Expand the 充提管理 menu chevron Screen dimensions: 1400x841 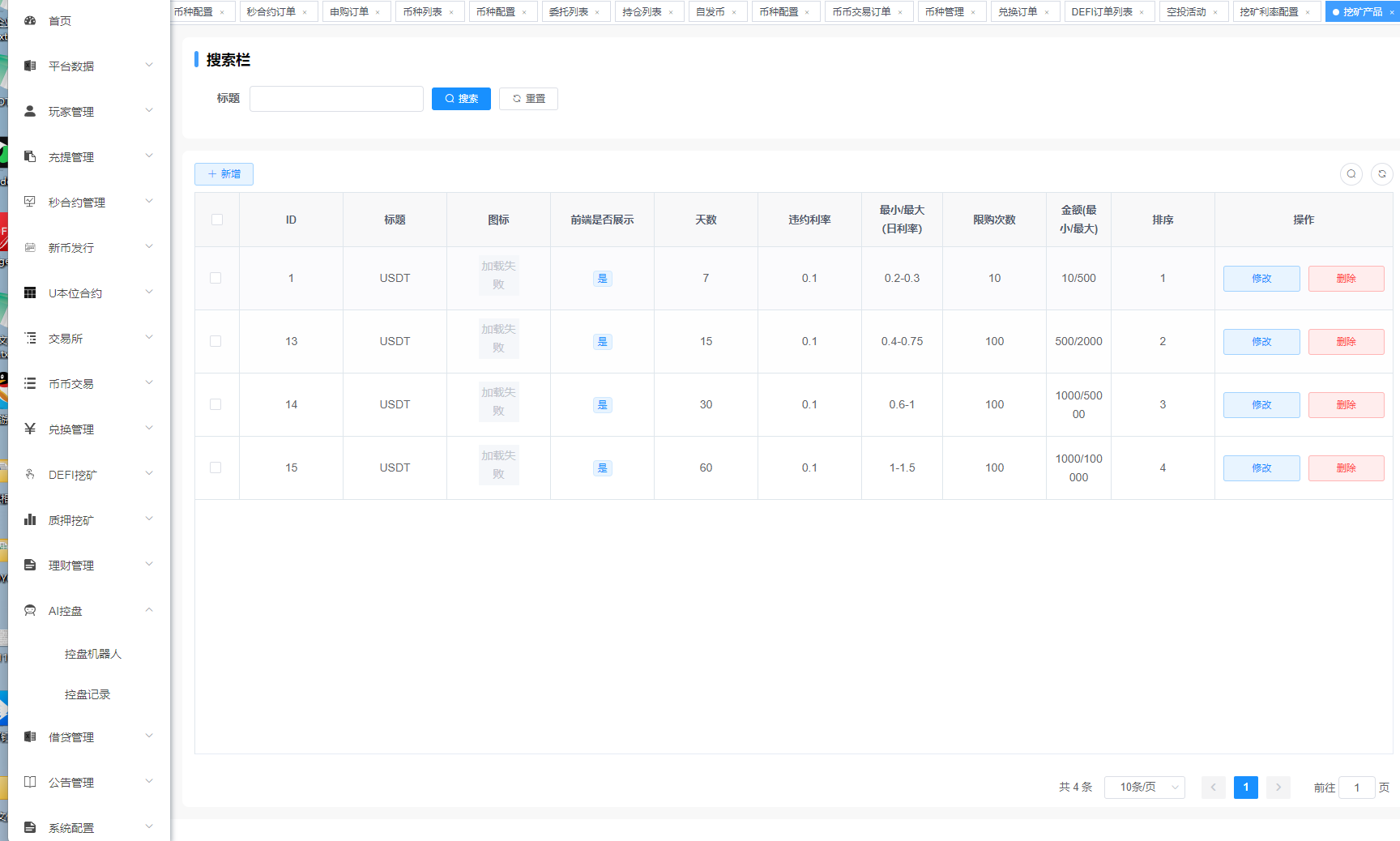pos(149,156)
